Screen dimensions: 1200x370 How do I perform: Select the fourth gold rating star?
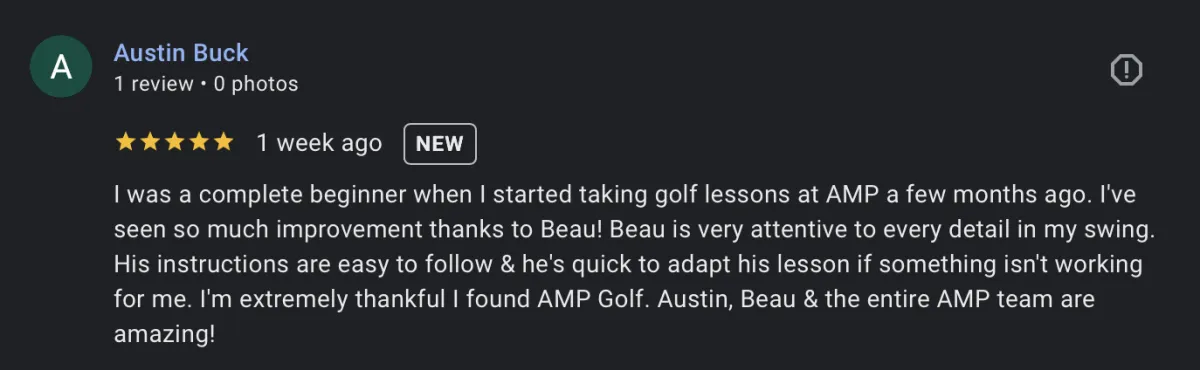tap(198, 143)
